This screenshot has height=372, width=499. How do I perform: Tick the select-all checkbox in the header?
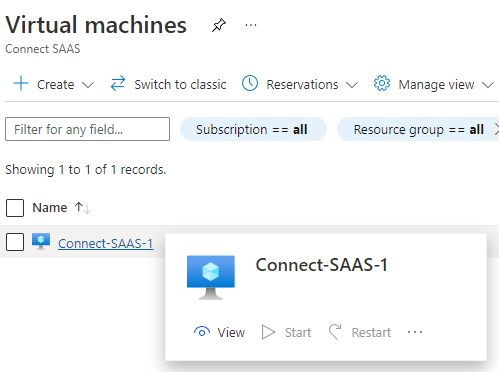[15, 208]
